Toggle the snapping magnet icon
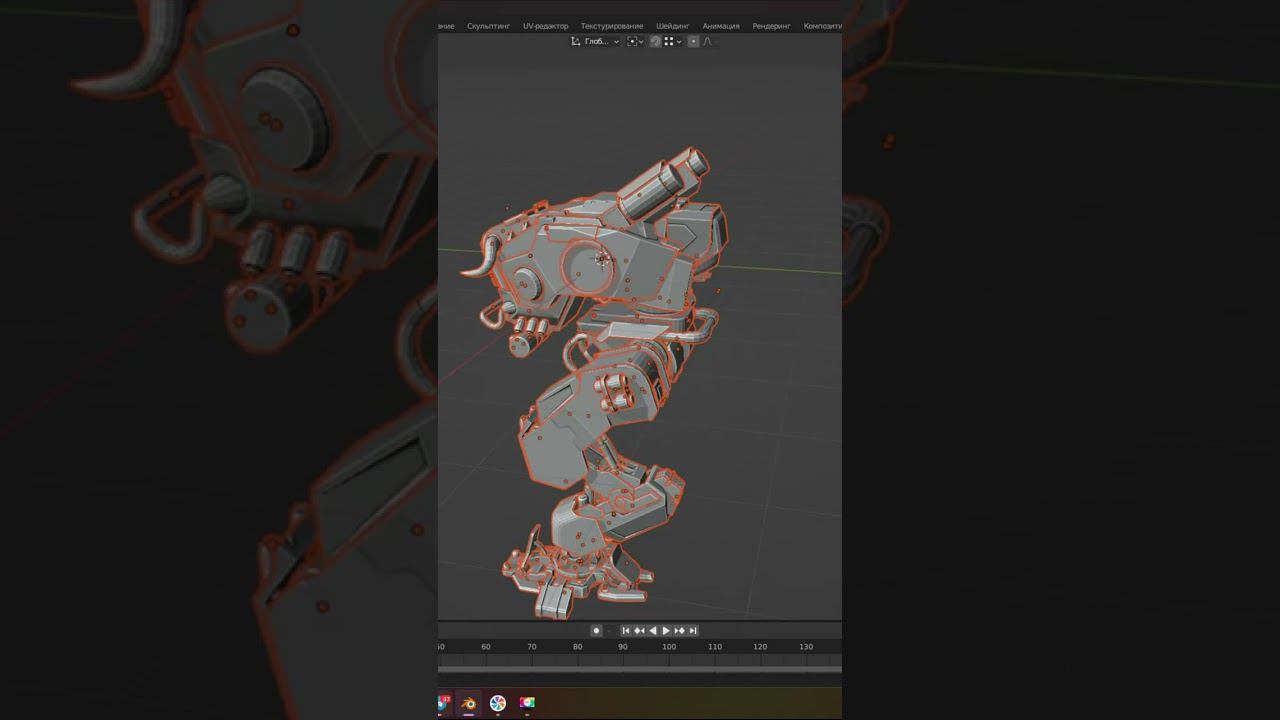The image size is (1280, 720). (655, 41)
